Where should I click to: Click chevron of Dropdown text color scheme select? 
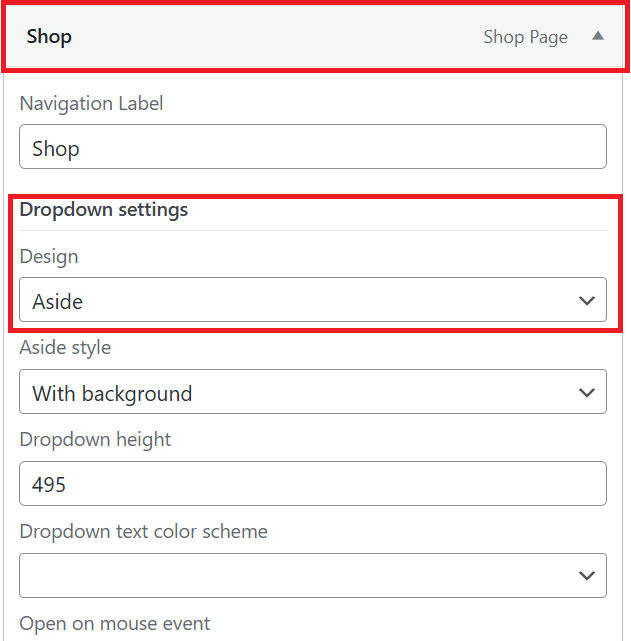(x=586, y=576)
